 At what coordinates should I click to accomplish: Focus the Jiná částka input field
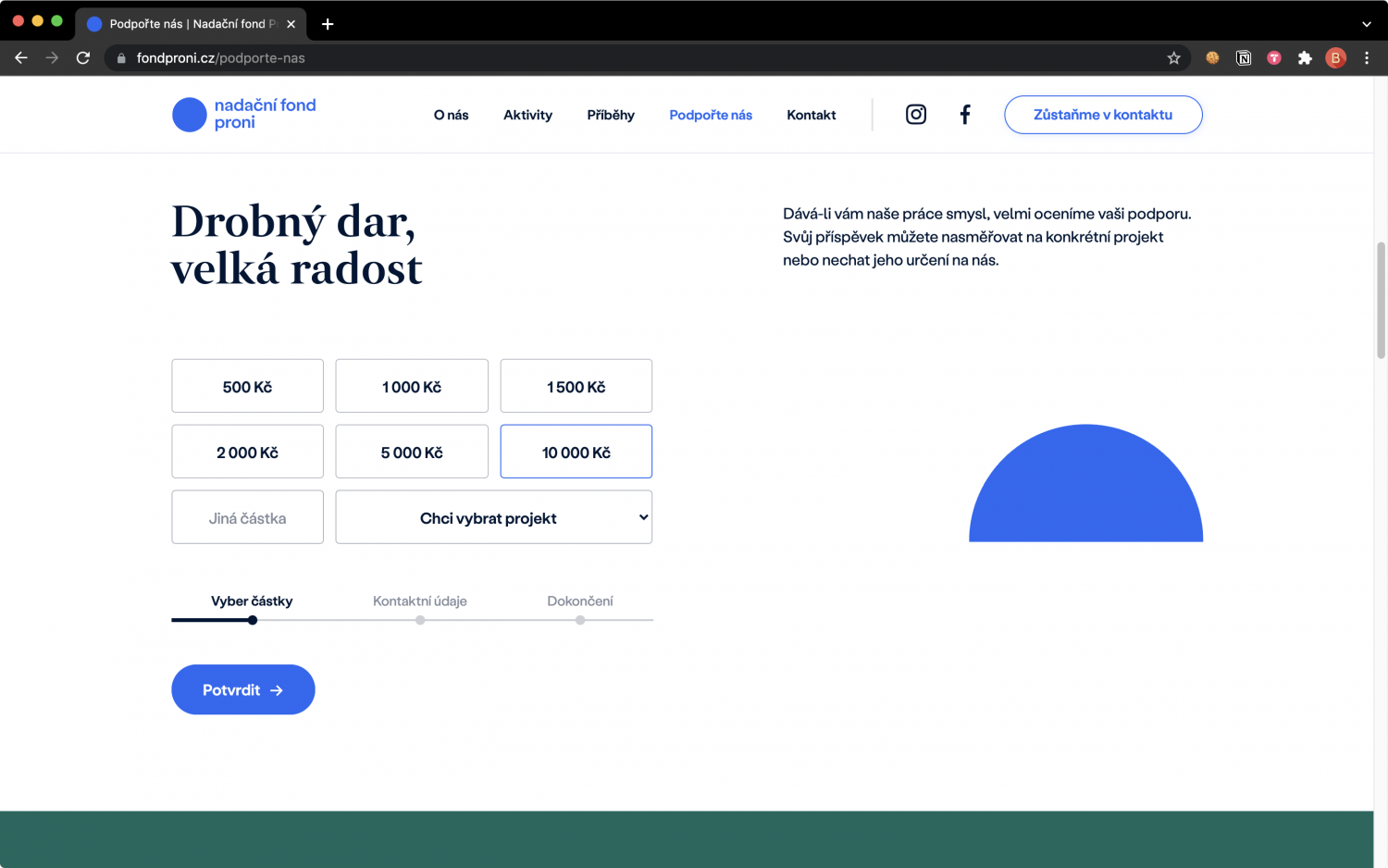(247, 518)
